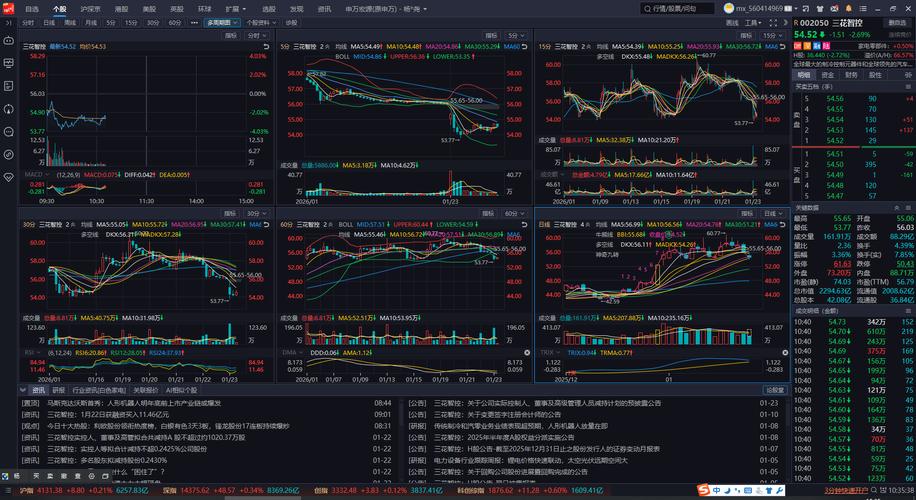Screen dimensions: 916x500
Task: Switch to the 沪深京 tab
Action: tap(90, 8)
